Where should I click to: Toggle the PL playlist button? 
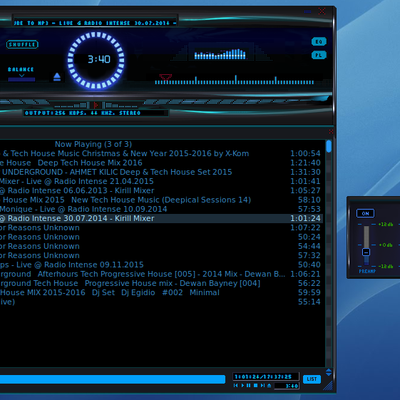click(319, 55)
